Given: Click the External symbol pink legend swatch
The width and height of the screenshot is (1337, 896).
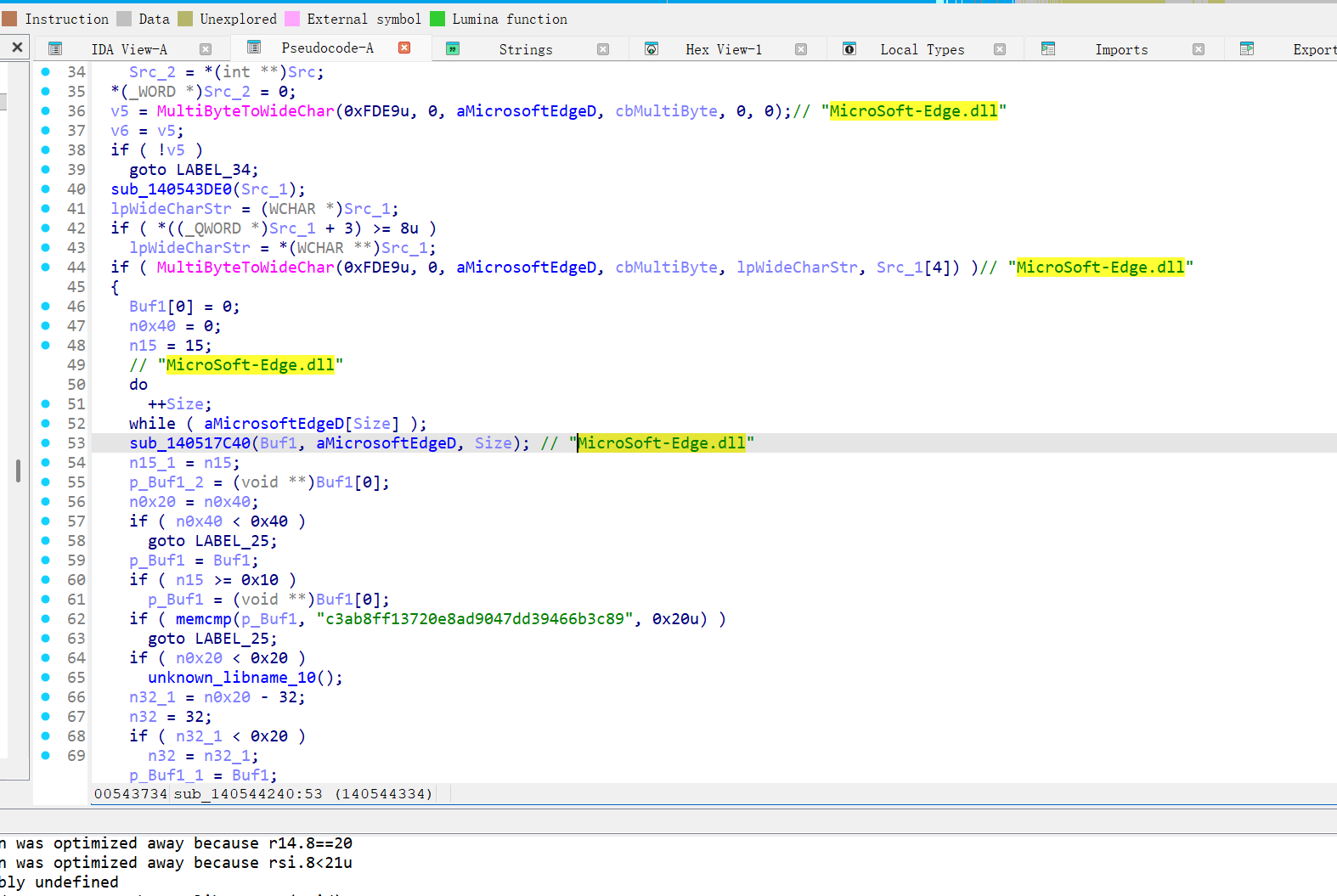Looking at the screenshot, I should [x=292, y=19].
